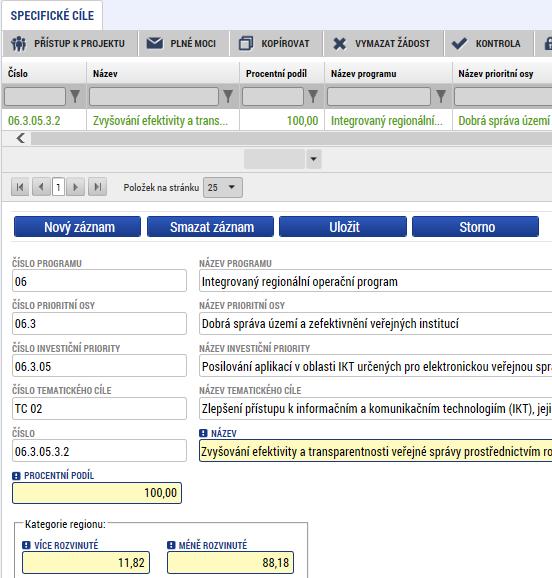This screenshot has height=578, width=552.
Task: Go to next page of records
Action: [x=76, y=187]
